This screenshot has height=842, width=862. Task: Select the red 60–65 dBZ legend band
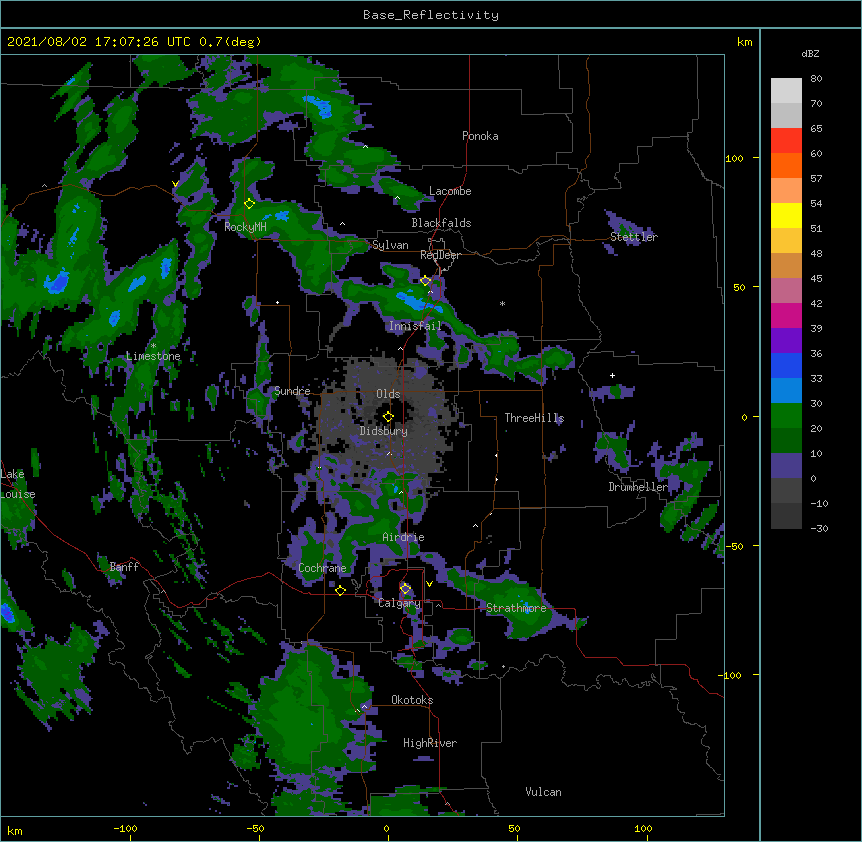point(786,141)
